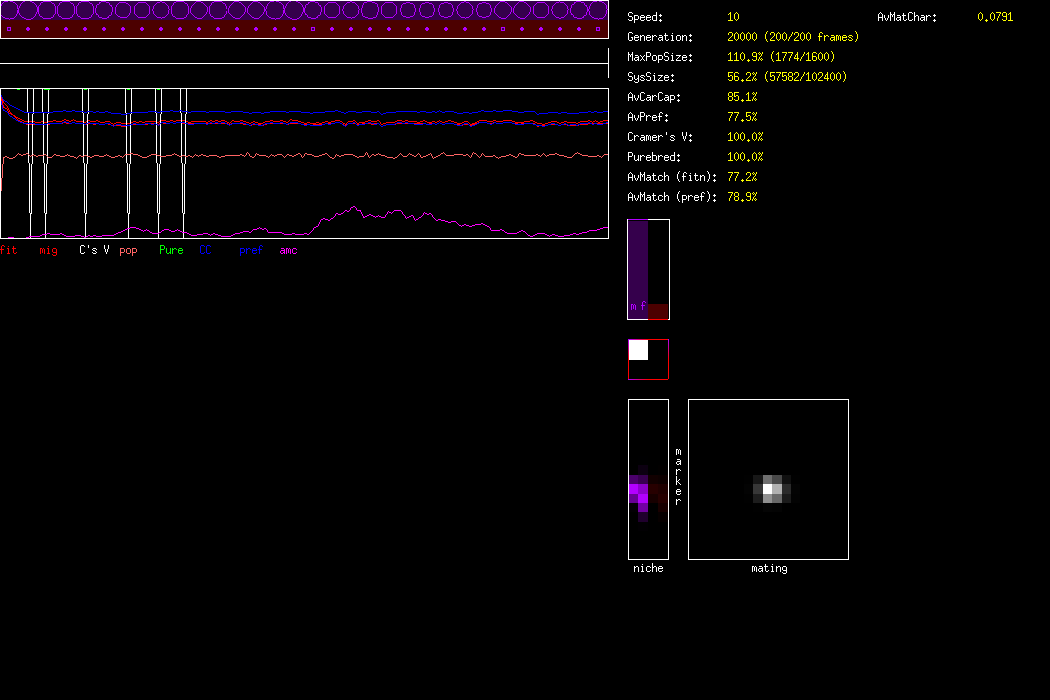This screenshot has height=700, width=1050.
Task: Click the white square in the small red-bordered box
Action: tap(638, 350)
